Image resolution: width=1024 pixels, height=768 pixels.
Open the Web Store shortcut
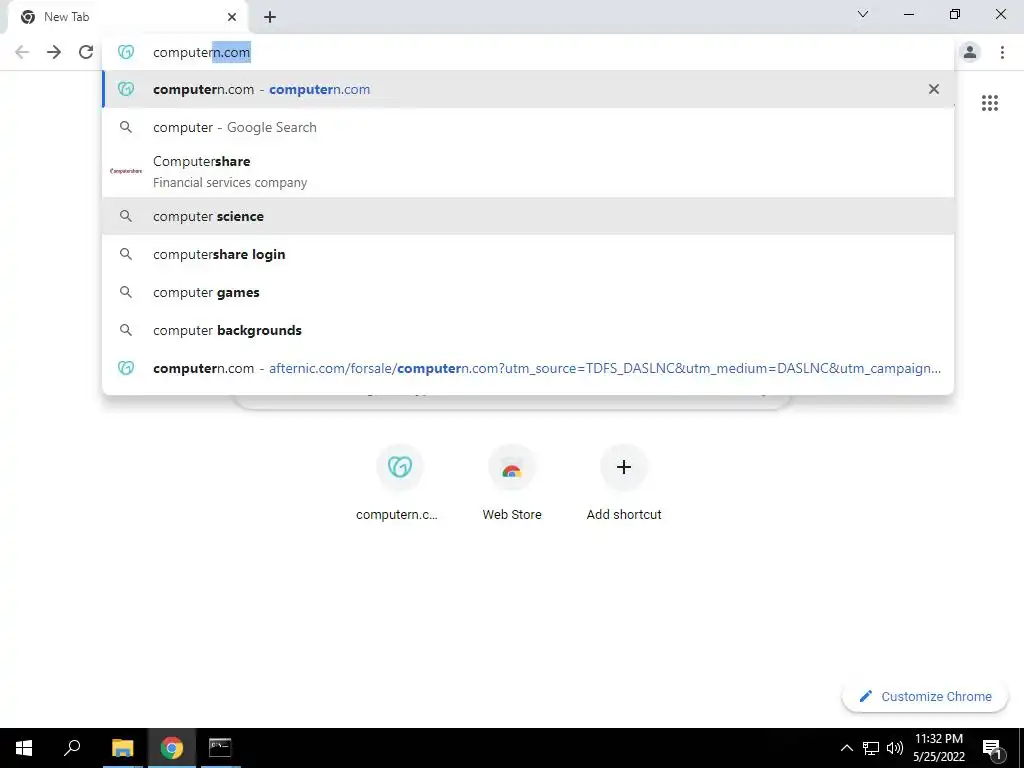pyautogui.click(x=511, y=484)
